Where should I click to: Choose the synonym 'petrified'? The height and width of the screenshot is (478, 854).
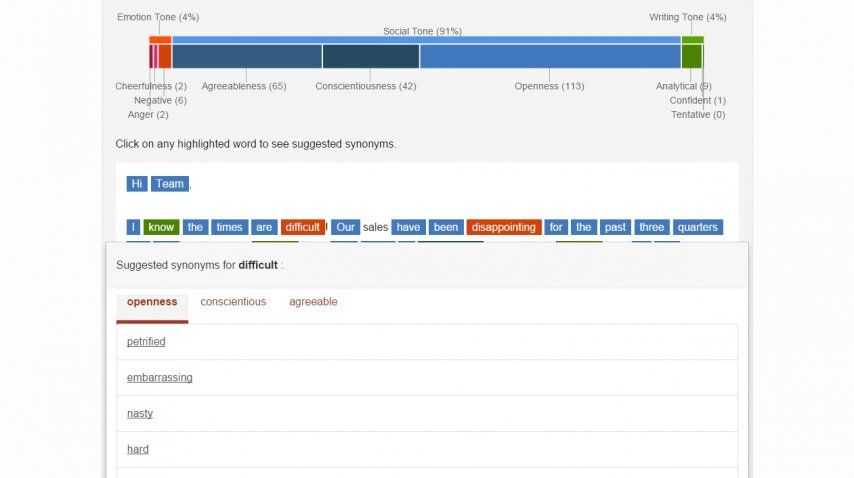(146, 342)
